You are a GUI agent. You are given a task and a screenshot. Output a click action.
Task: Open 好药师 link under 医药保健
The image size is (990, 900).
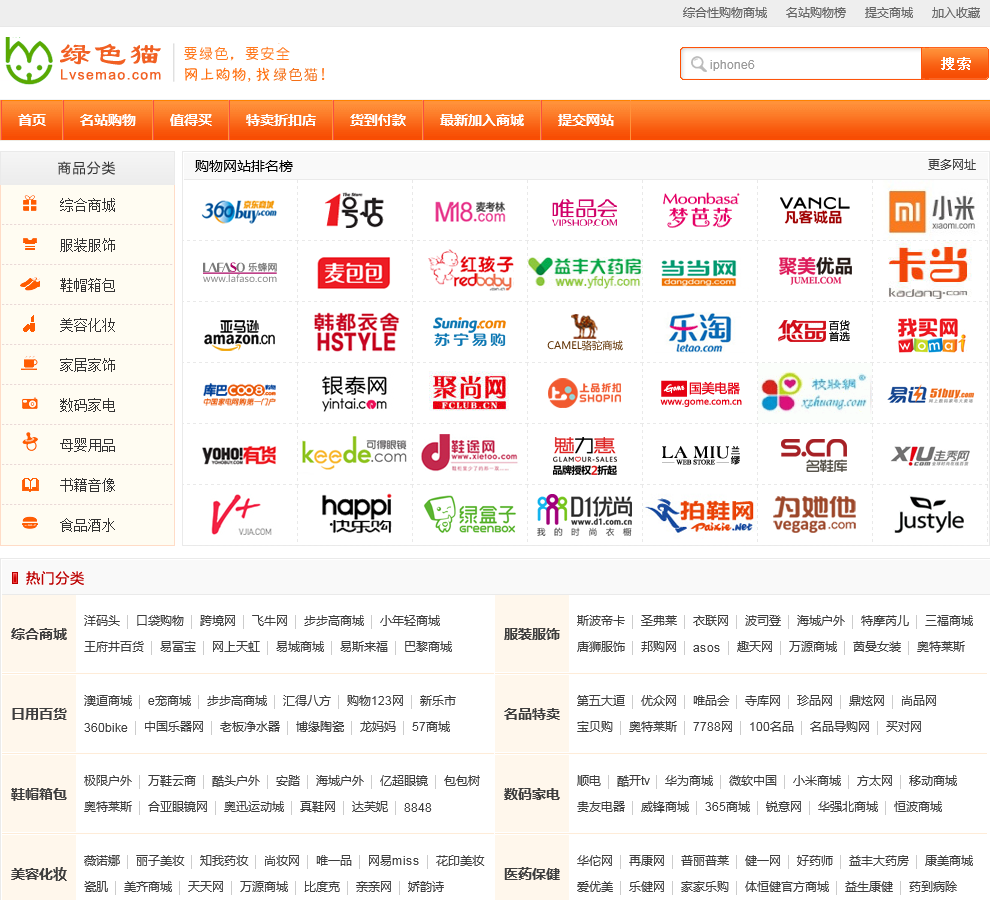pos(814,861)
